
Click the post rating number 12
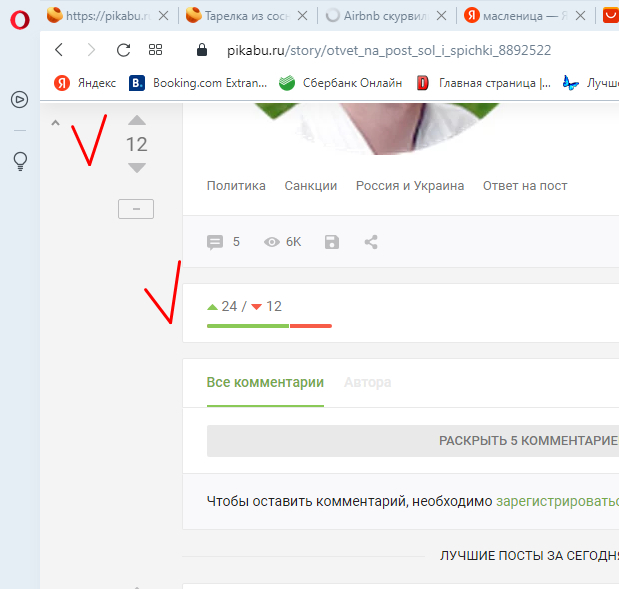[137, 144]
